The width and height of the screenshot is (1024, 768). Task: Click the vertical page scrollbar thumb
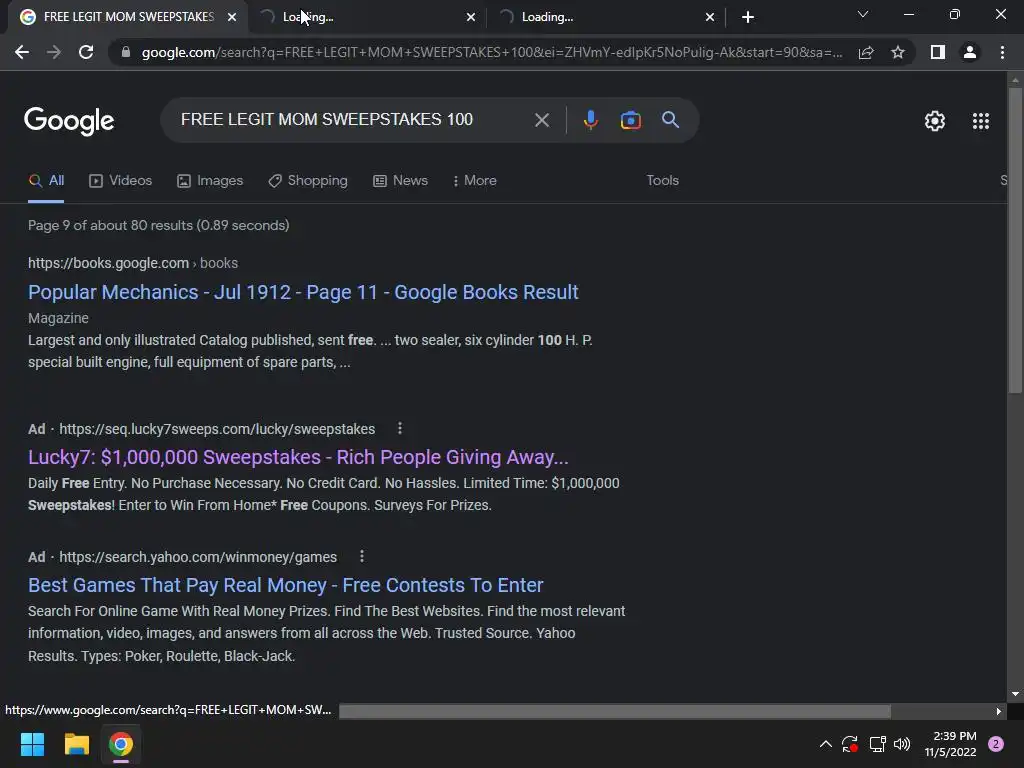[x=1015, y=240]
